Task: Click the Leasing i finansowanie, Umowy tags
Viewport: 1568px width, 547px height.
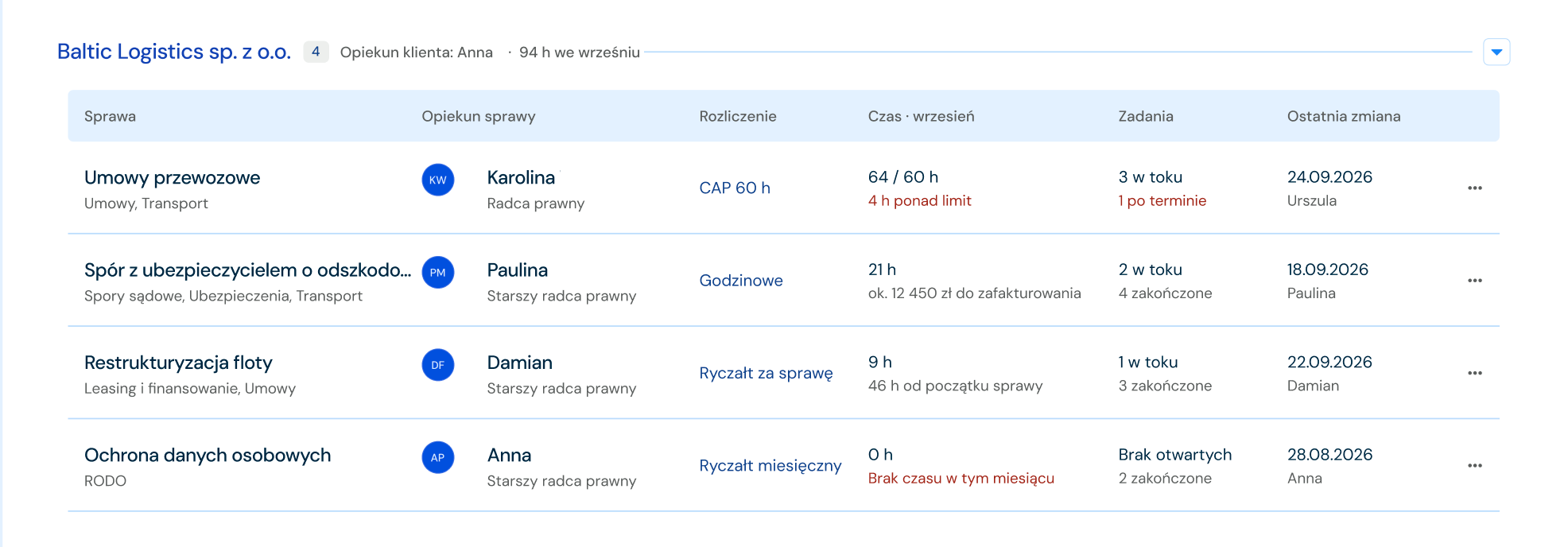Action: [190, 389]
